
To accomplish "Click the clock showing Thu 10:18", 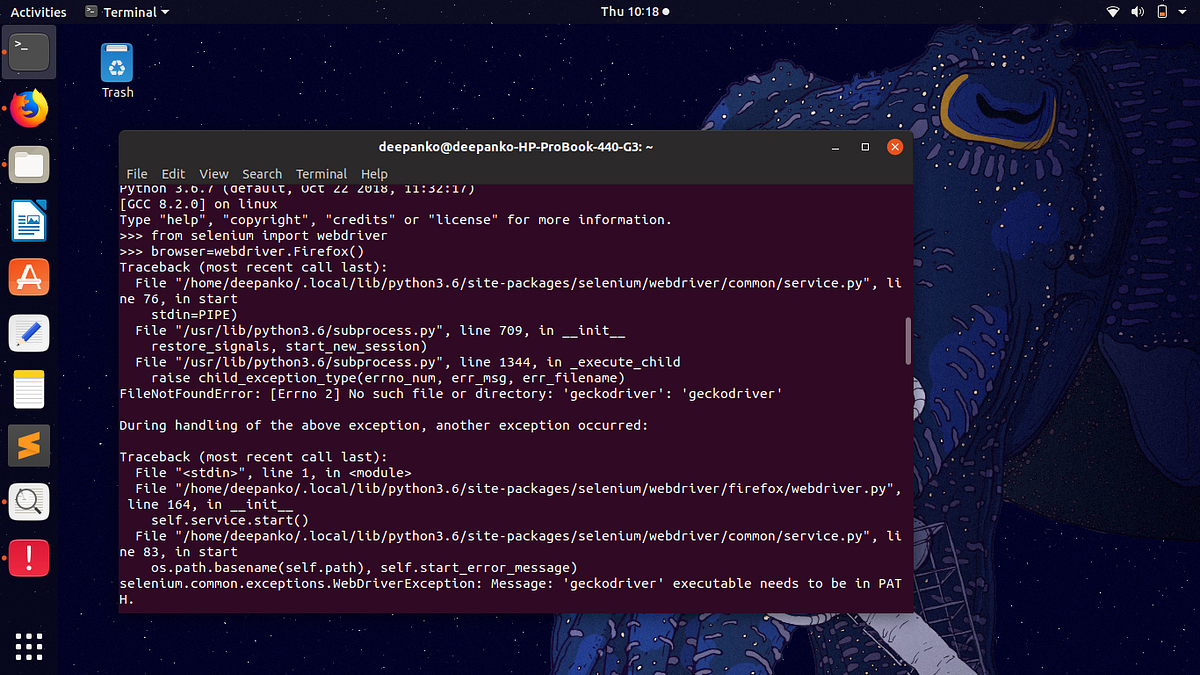I will 628,12.
